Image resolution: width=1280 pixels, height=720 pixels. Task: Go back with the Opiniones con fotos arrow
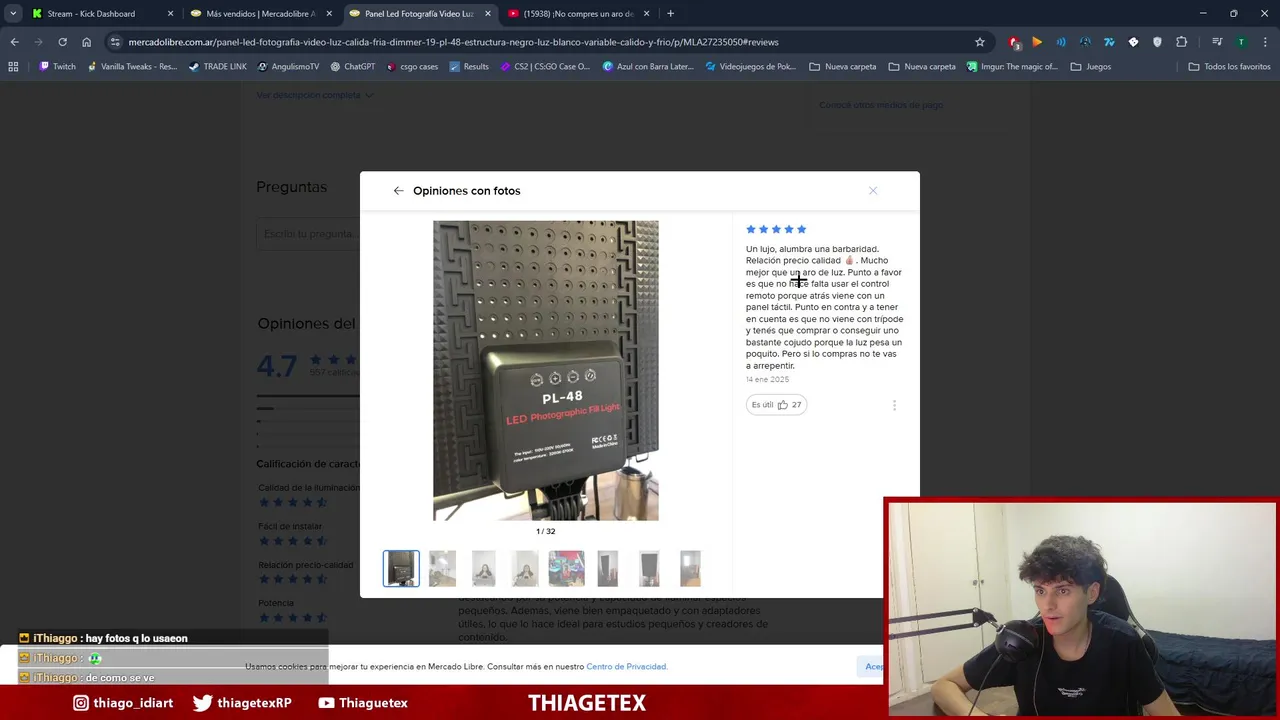coord(398,190)
